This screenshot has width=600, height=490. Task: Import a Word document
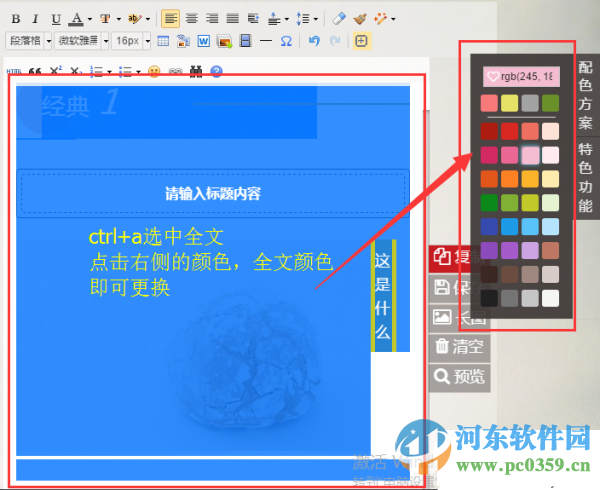click(x=204, y=41)
